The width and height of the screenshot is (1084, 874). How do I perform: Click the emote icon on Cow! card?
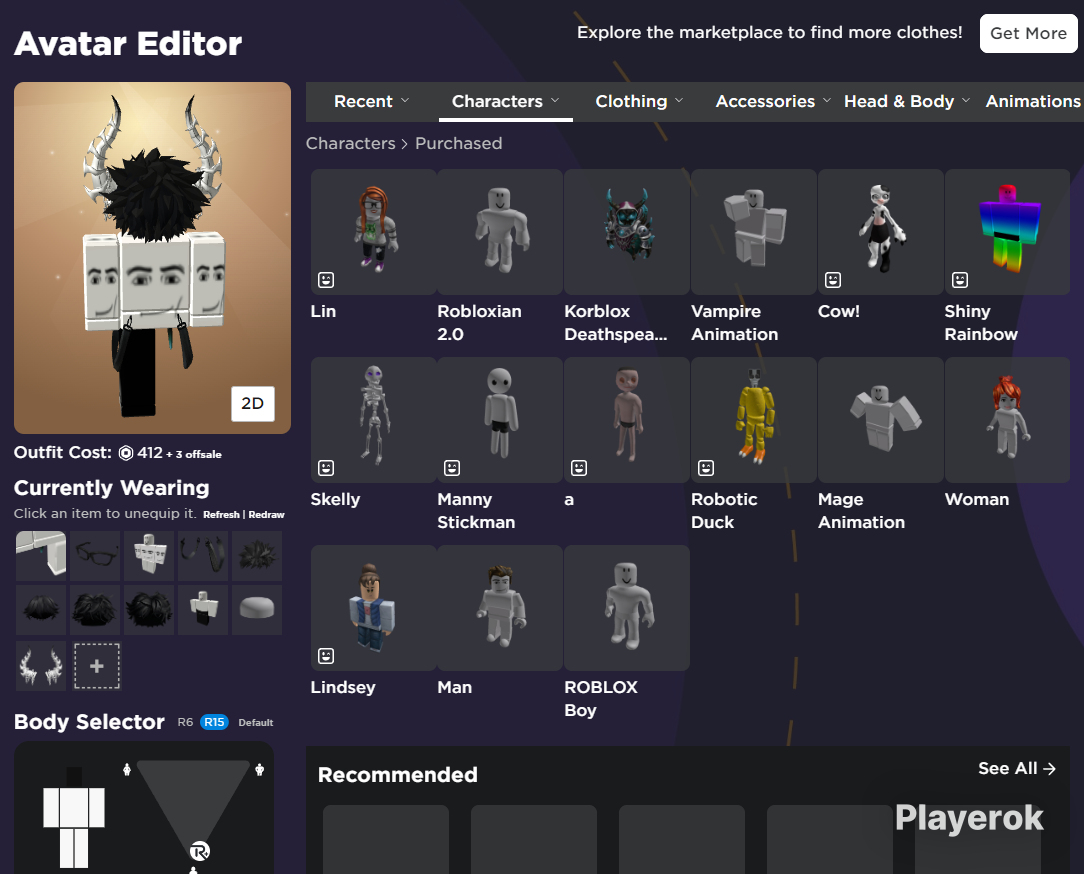(x=833, y=280)
